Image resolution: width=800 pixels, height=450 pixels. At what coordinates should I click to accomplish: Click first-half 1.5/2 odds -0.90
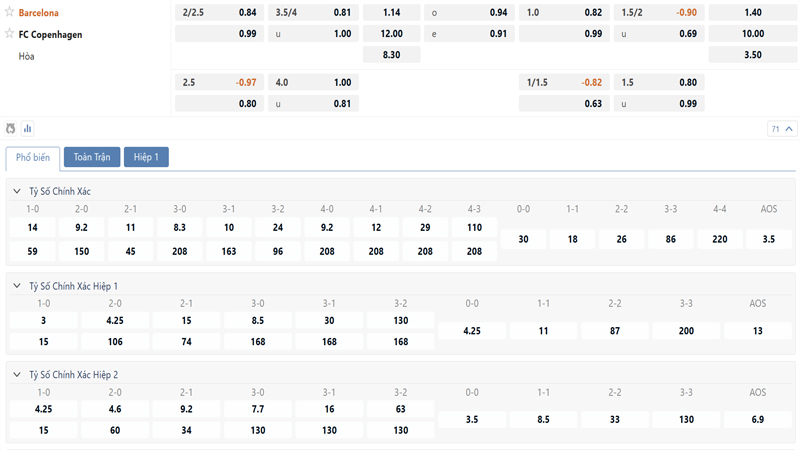click(x=660, y=12)
